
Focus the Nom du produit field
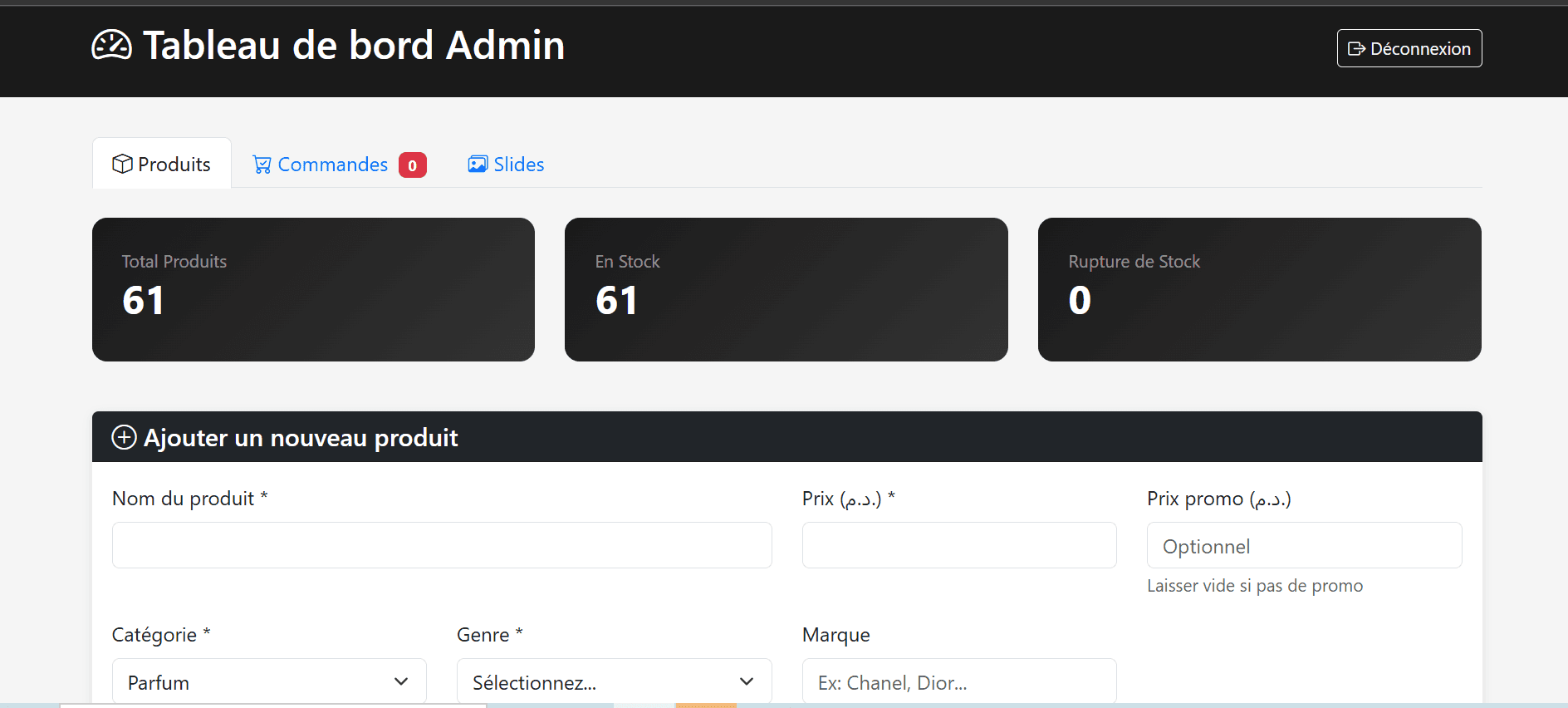click(442, 545)
